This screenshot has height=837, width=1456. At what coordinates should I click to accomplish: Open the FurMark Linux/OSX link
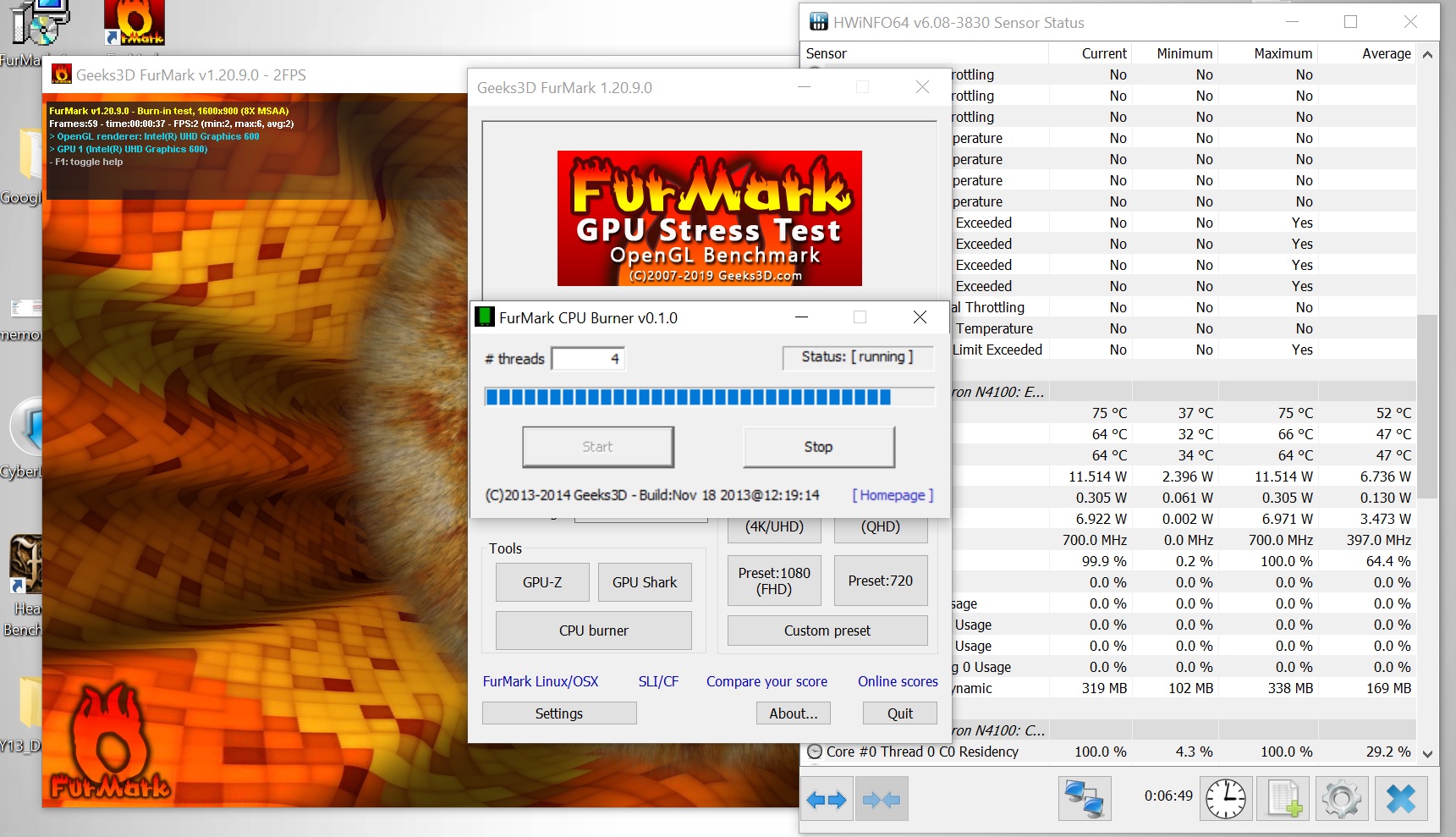pos(541,681)
